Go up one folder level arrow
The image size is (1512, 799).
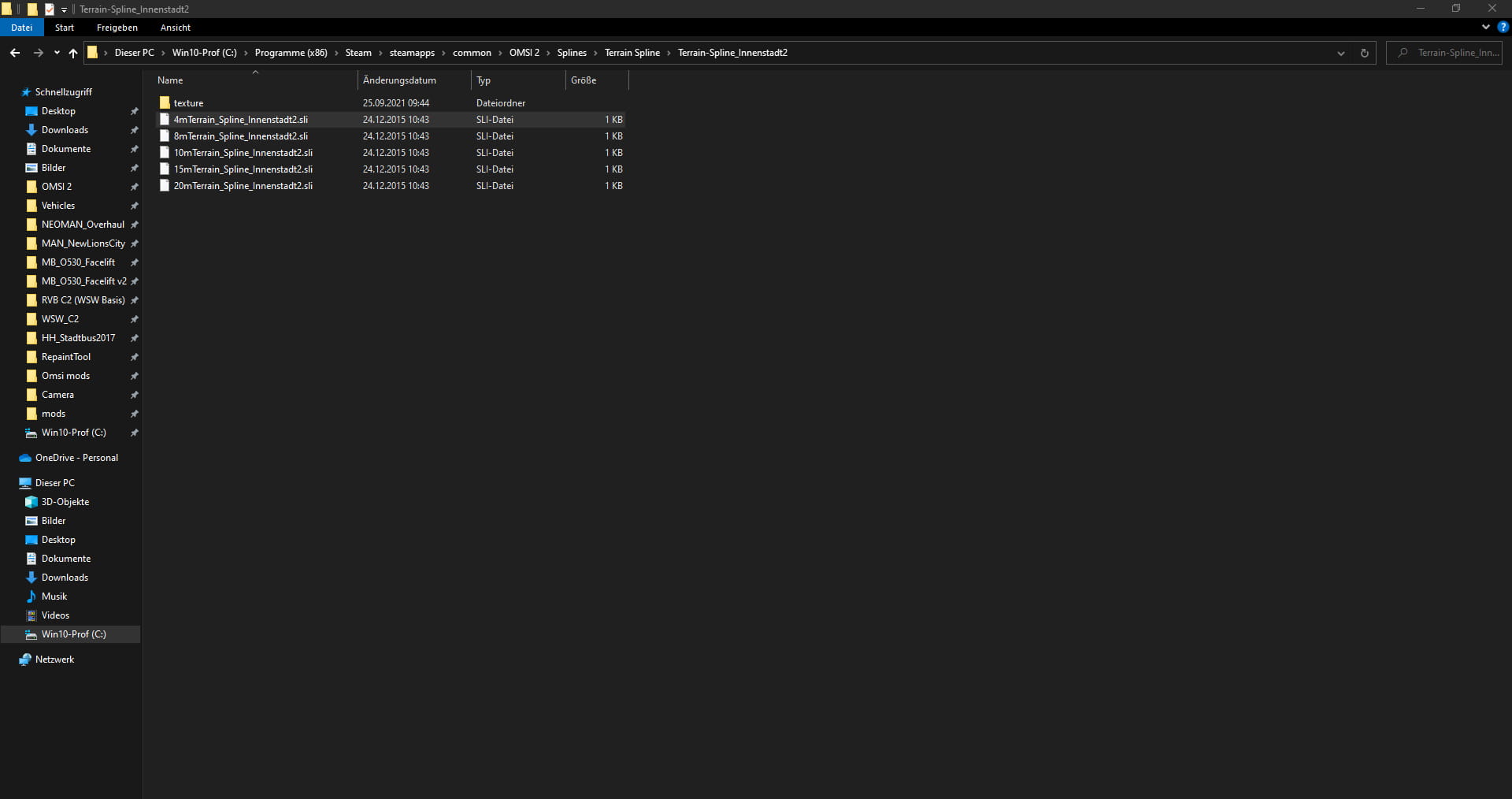pos(73,53)
